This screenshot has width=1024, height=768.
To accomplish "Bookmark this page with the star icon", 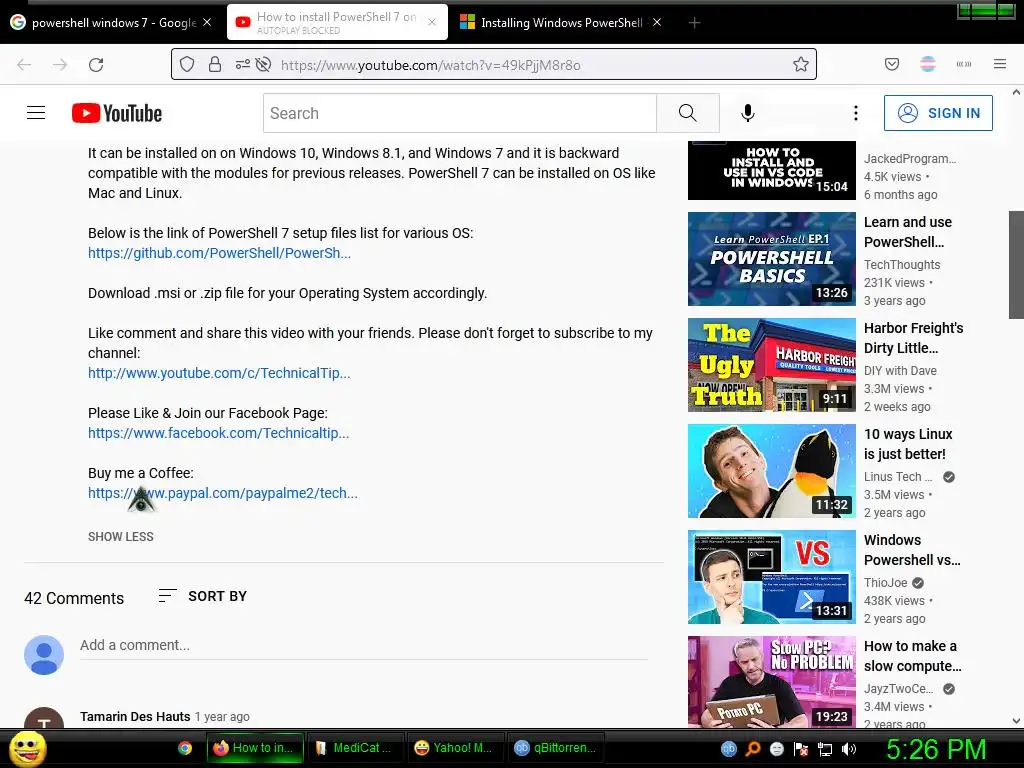I will click(x=801, y=64).
